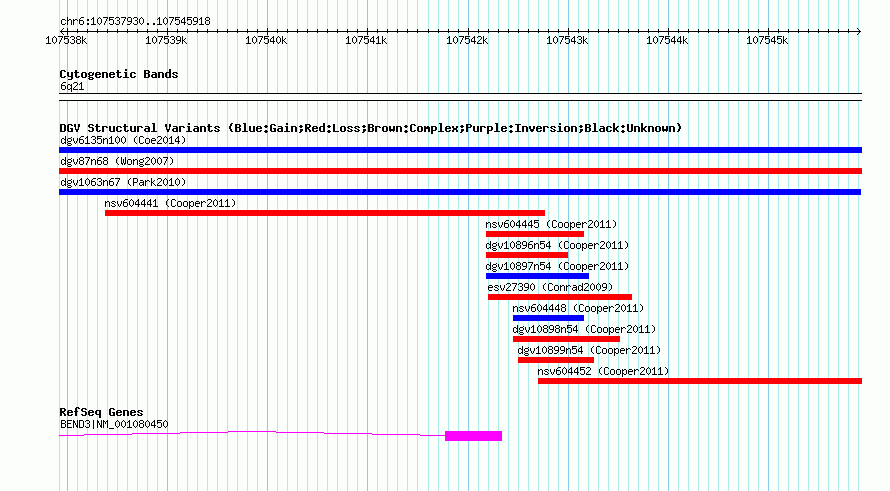Viewport: 890px width, 491px height.
Task: Click the dgv10897n54 (Cooper2011) label
Action: [557, 266]
